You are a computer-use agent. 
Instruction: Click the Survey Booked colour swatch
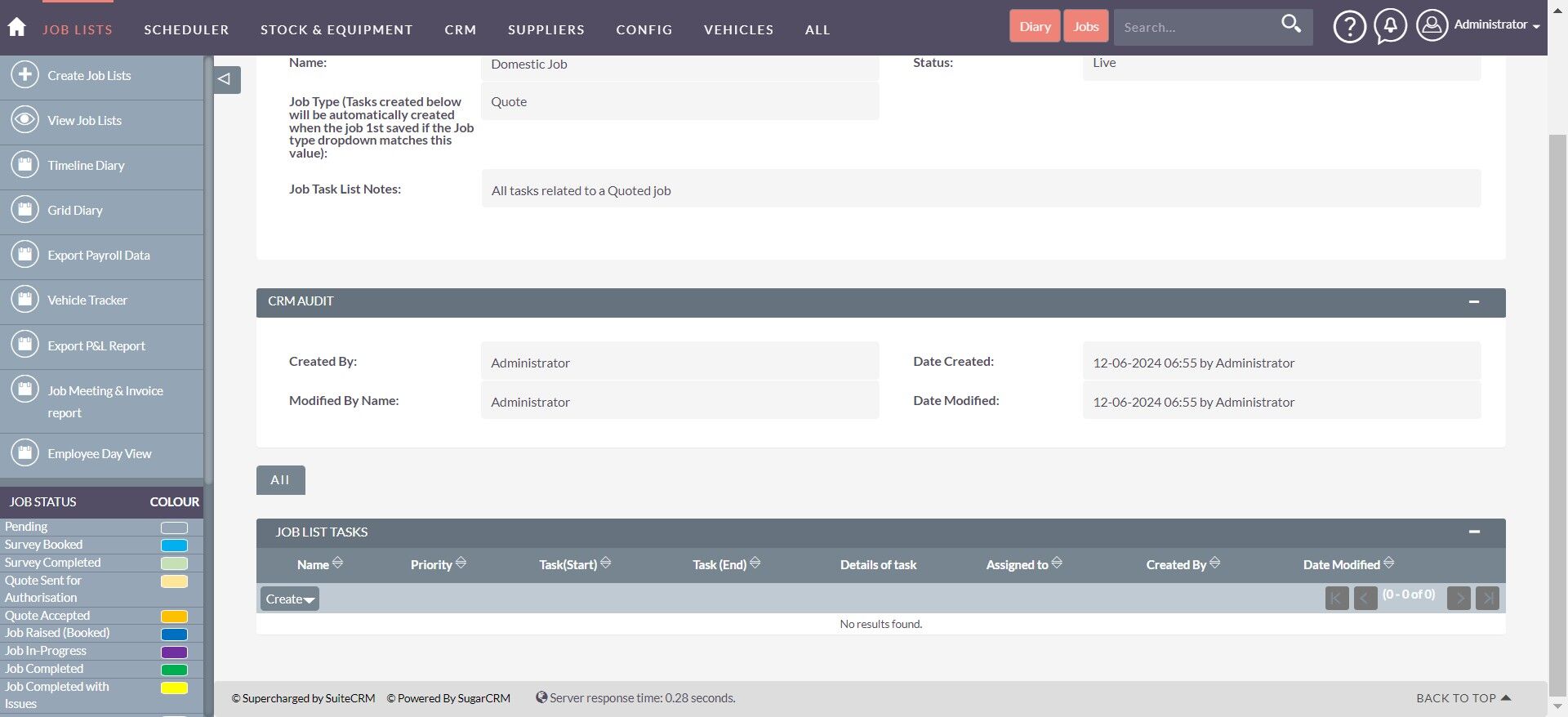(x=174, y=546)
